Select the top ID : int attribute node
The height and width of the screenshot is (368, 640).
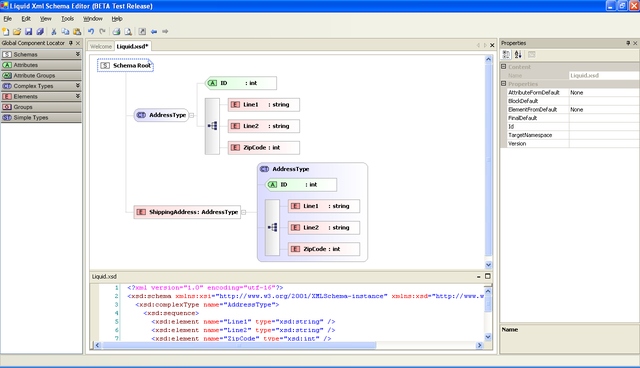[241, 83]
